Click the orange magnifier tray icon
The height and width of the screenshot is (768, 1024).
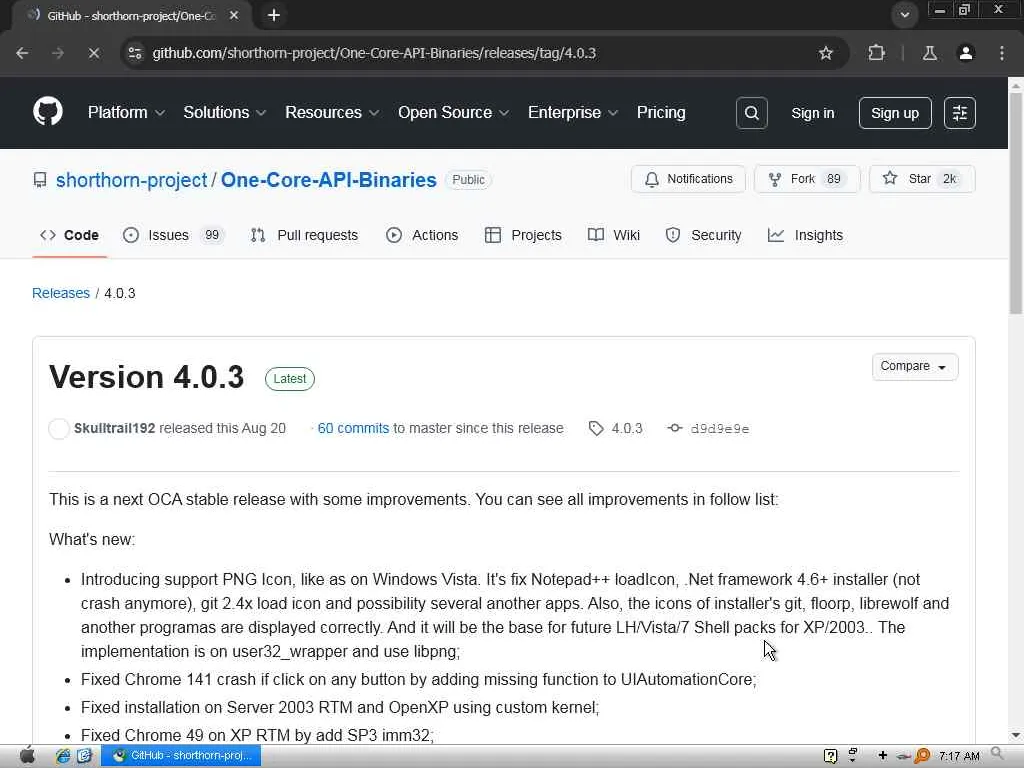click(922, 756)
